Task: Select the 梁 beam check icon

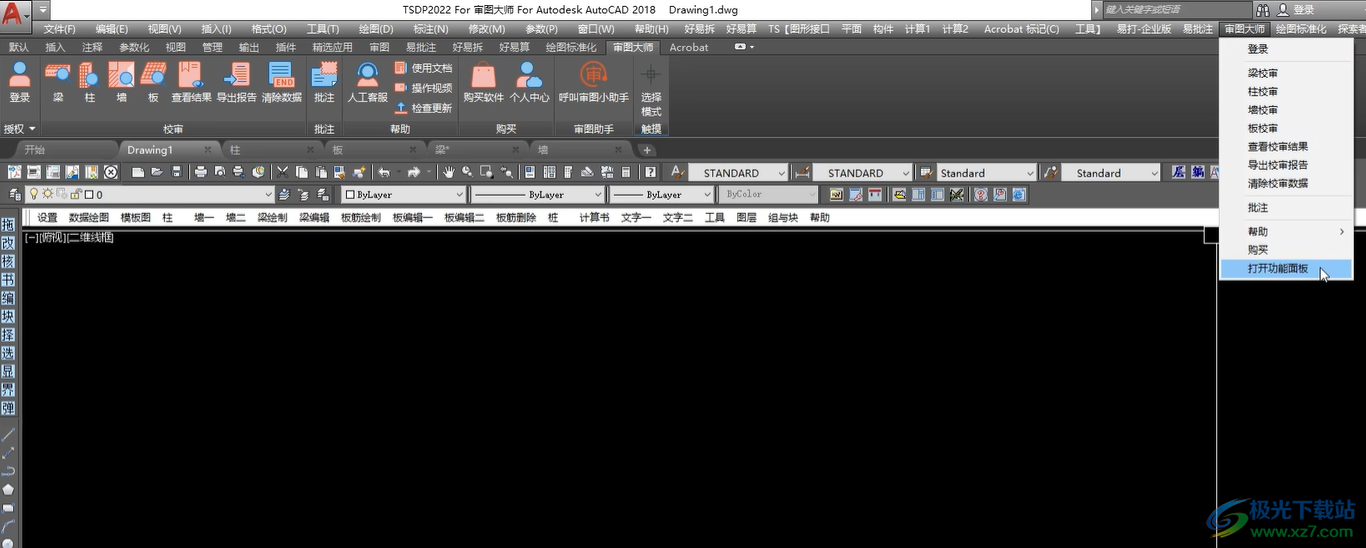Action: pos(58,82)
